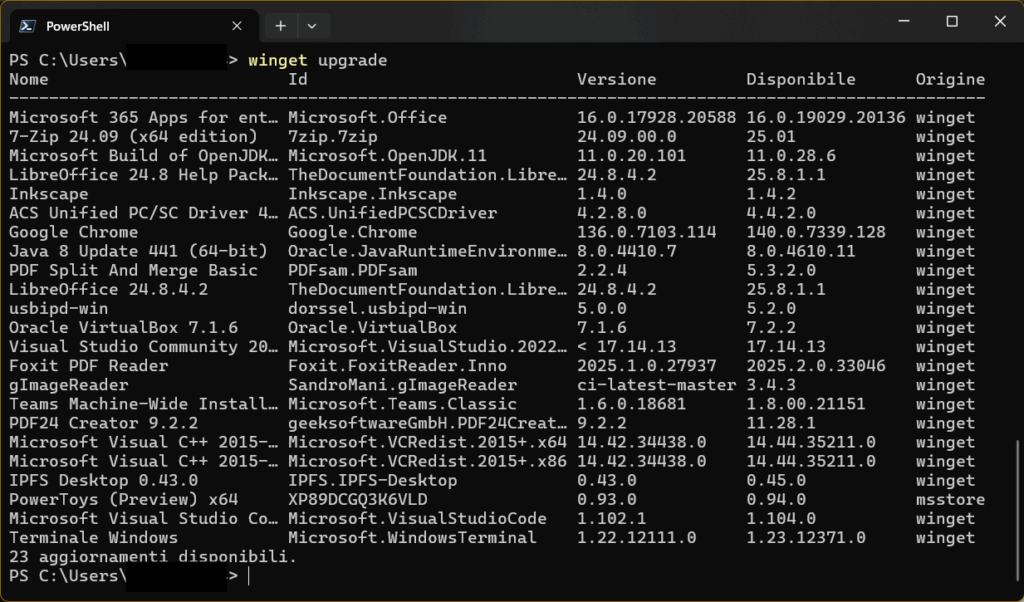Screen dimensions: 1024x602
Task: Close the PowerShell tab
Action: coord(237,26)
